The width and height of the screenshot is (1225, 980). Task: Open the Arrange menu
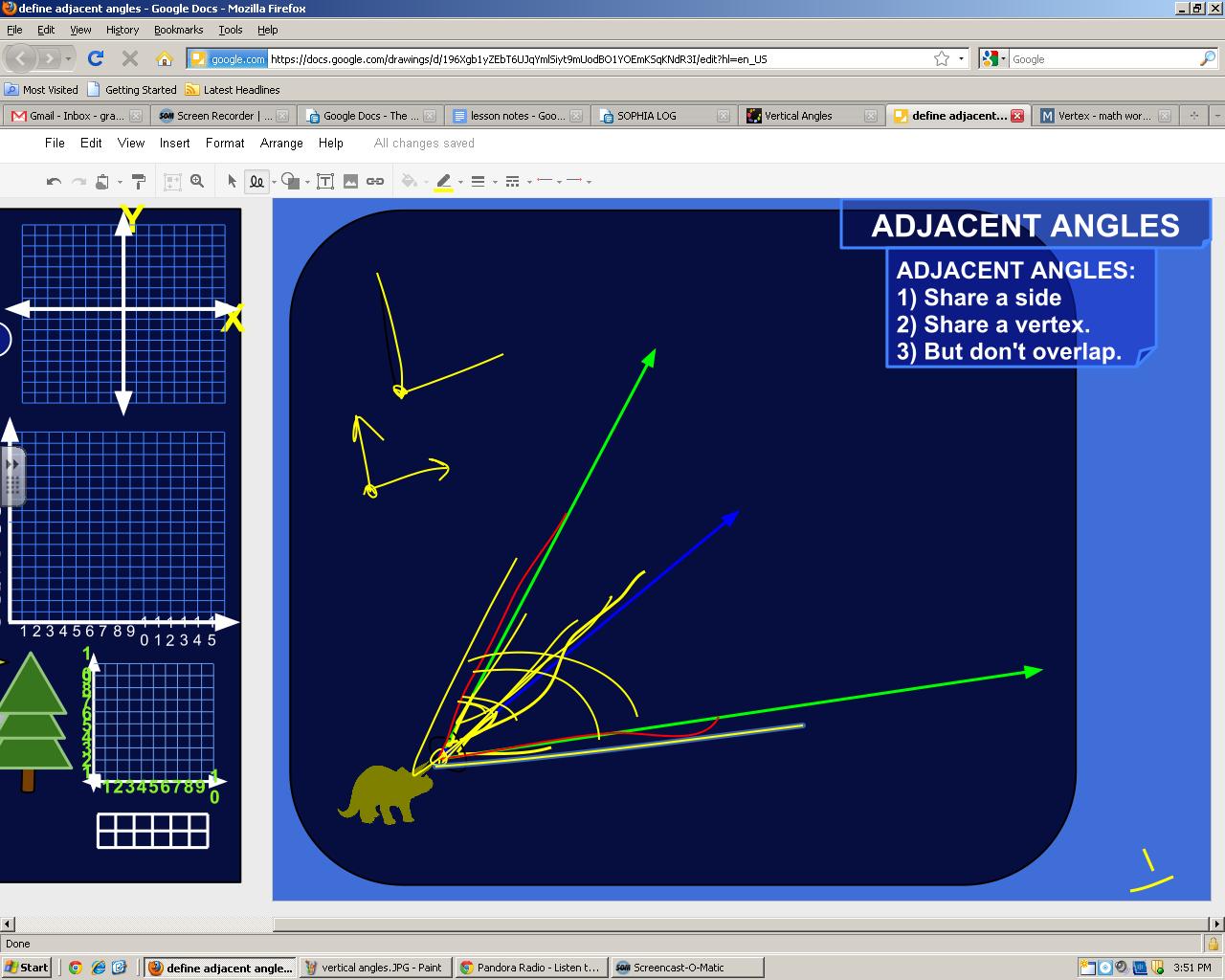click(281, 143)
